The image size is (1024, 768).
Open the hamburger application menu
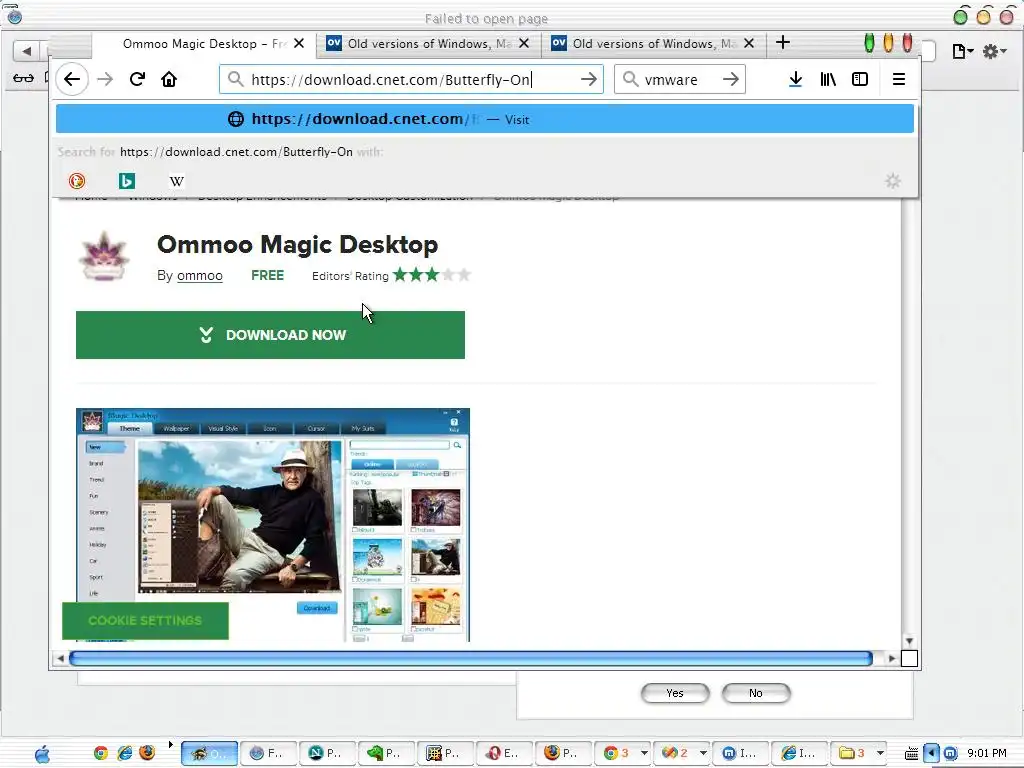[x=899, y=80]
